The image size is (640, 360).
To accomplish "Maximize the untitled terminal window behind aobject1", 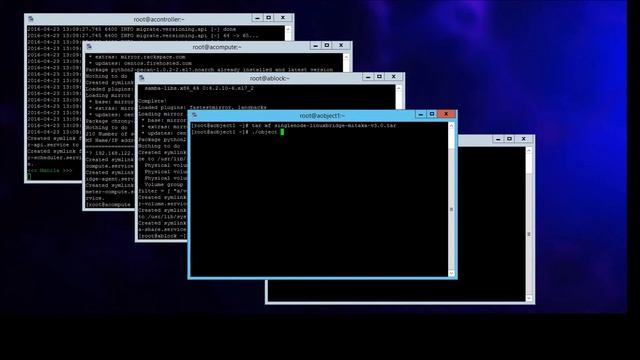I will pyautogui.click(x=509, y=139).
